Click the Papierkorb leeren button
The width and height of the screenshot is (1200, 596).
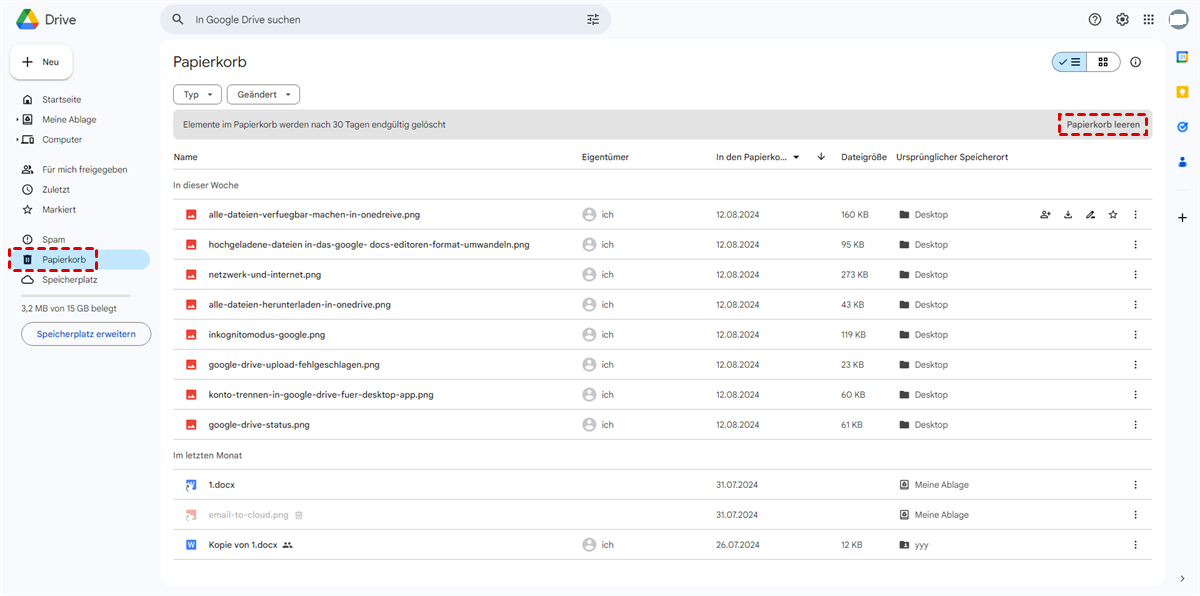point(1102,125)
